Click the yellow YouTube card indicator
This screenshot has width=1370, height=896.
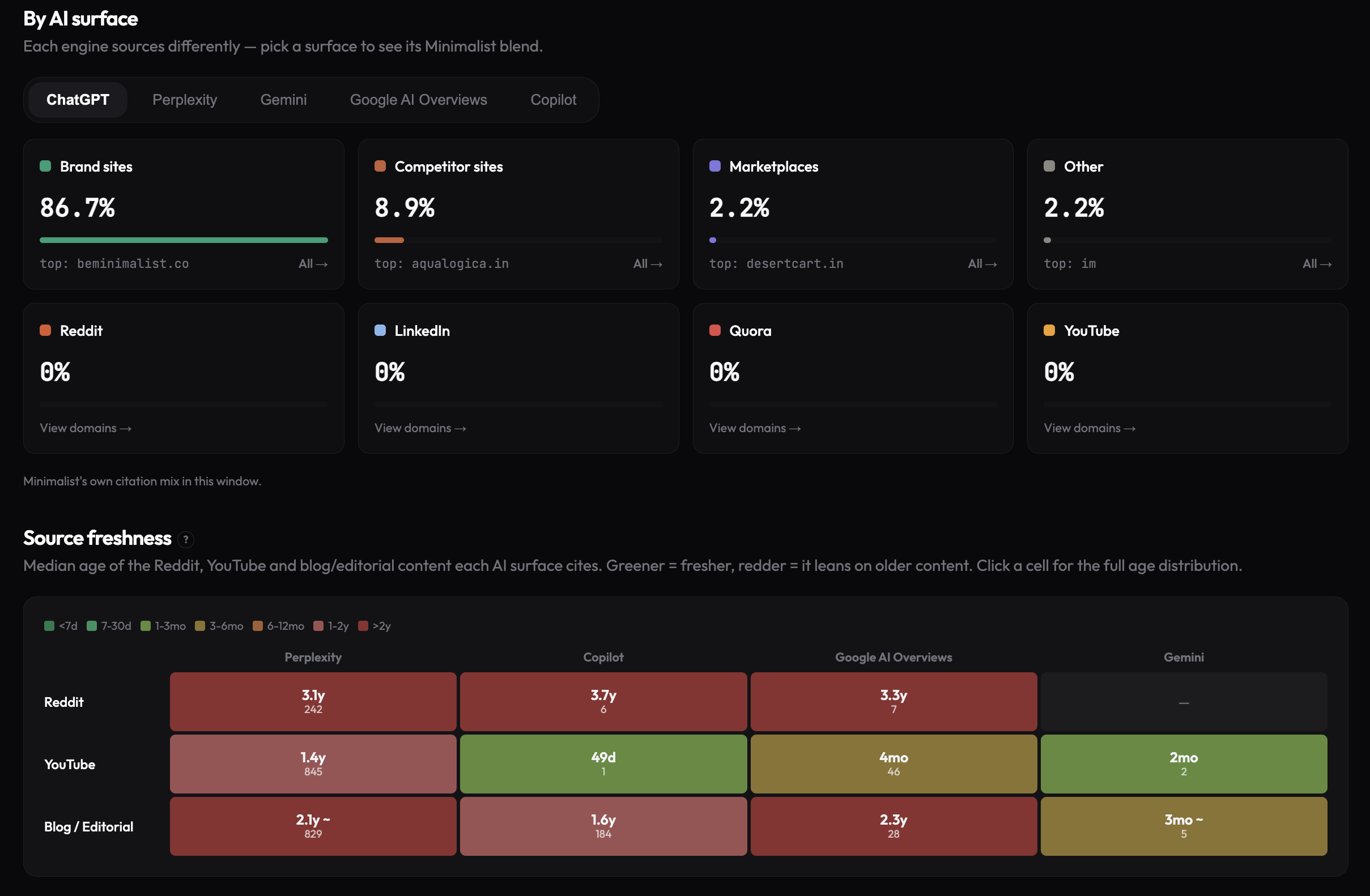(x=1049, y=330)
